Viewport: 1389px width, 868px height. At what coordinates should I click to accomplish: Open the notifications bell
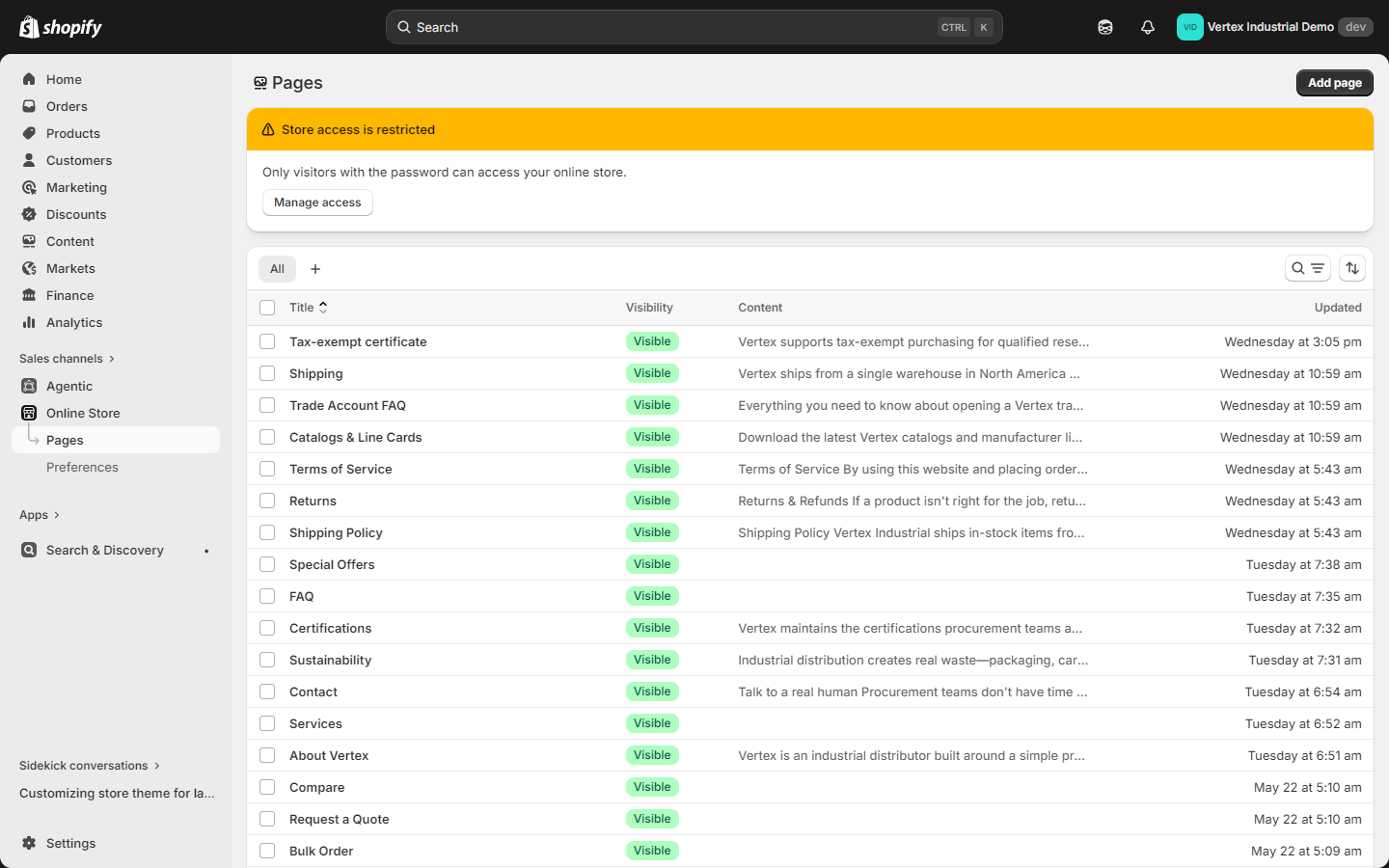click(x=1148, y=27)
